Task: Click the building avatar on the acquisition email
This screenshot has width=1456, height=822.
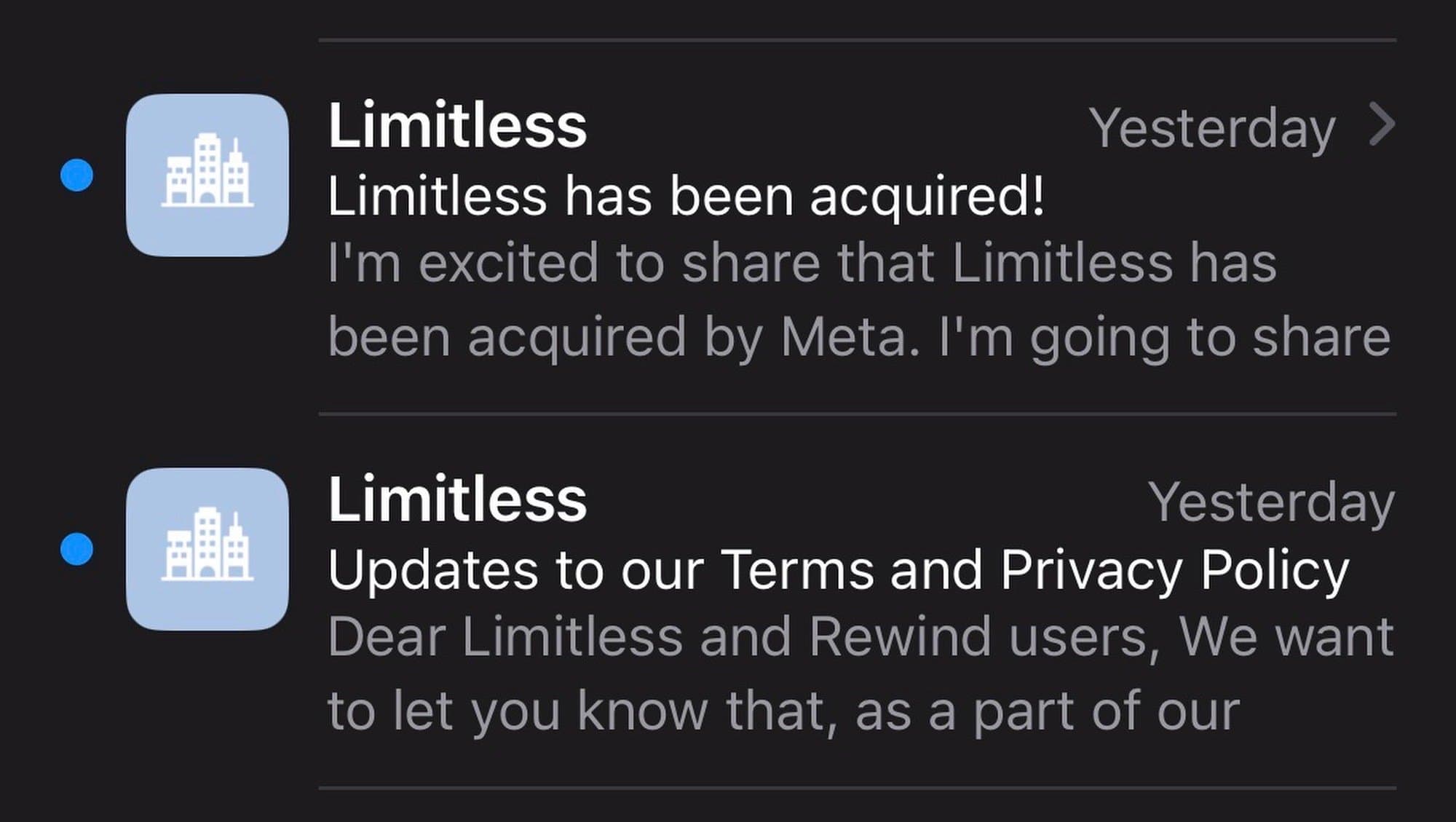Action: [207, 175]
